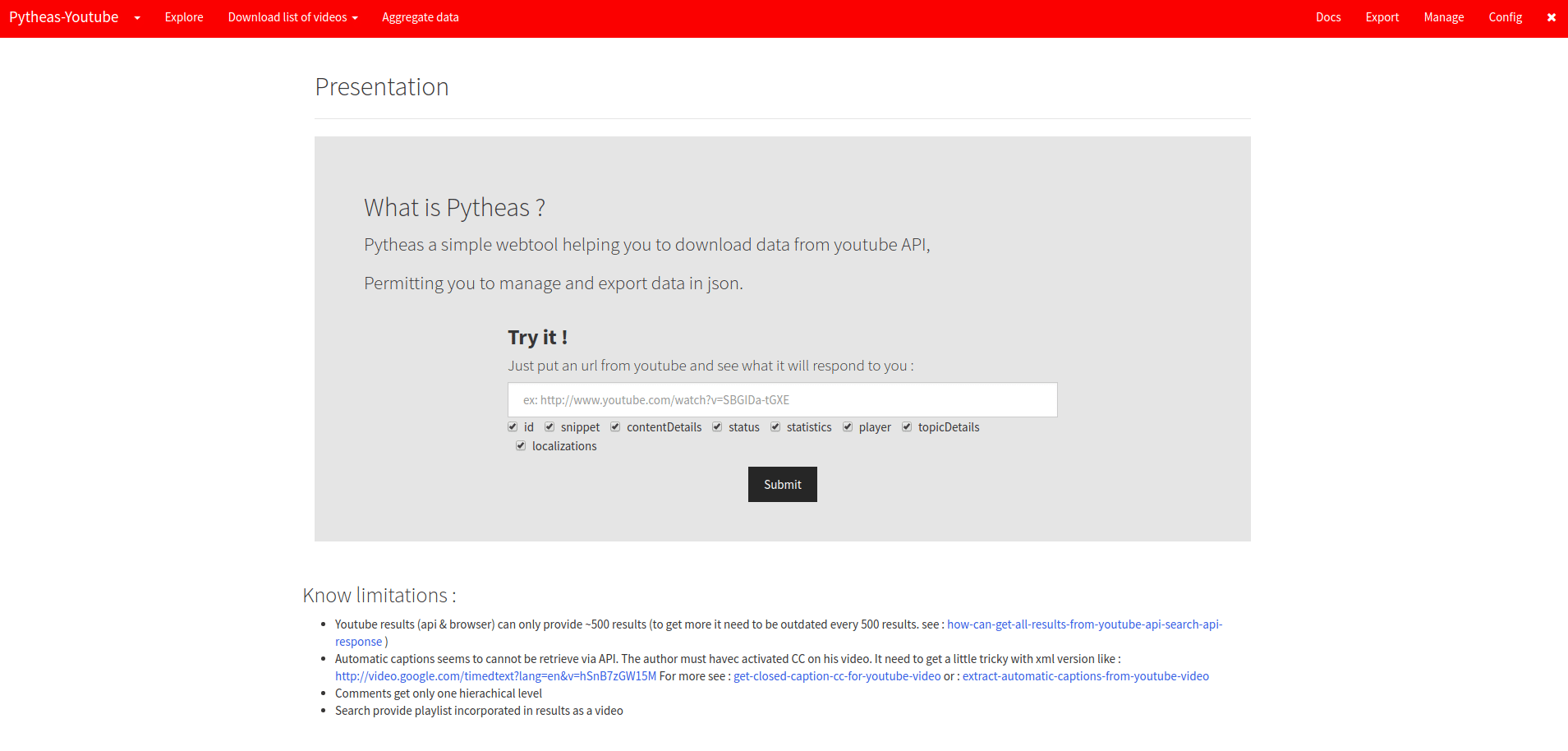
Task: Click the 'Try it !' heading
Action: tap(537, 338)
